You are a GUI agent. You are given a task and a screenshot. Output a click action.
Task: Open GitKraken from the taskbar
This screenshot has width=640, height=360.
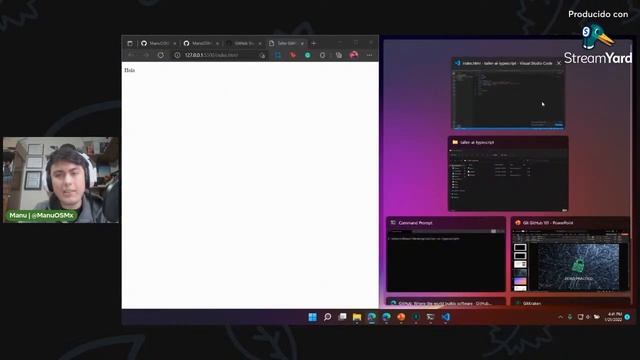(416, 317)
